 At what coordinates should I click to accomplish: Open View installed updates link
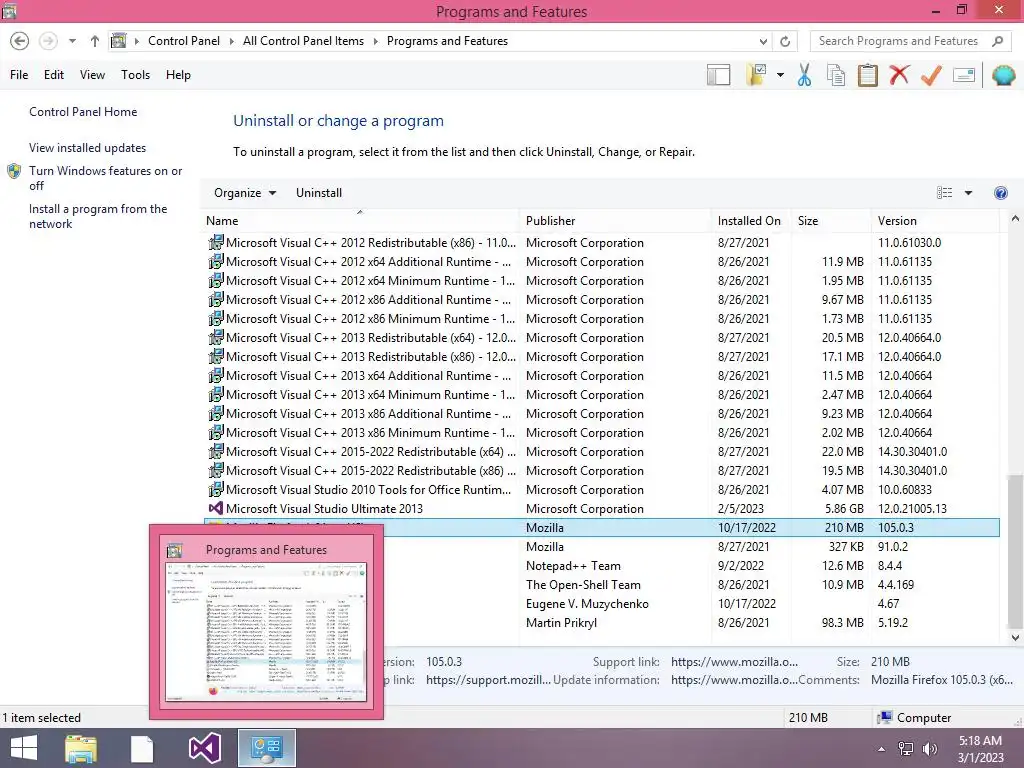[88, 148]
